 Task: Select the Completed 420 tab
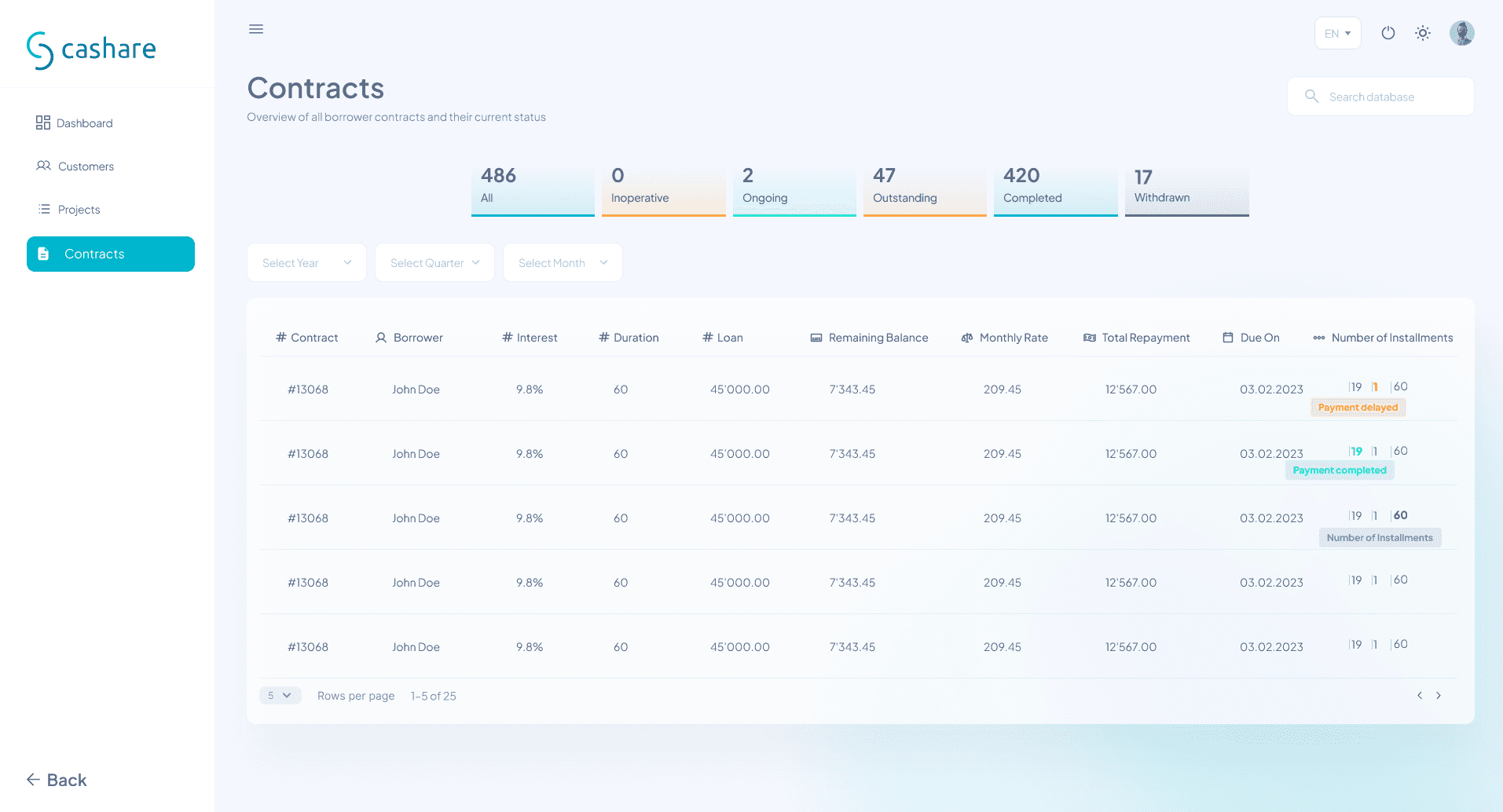coord(1056,189)
